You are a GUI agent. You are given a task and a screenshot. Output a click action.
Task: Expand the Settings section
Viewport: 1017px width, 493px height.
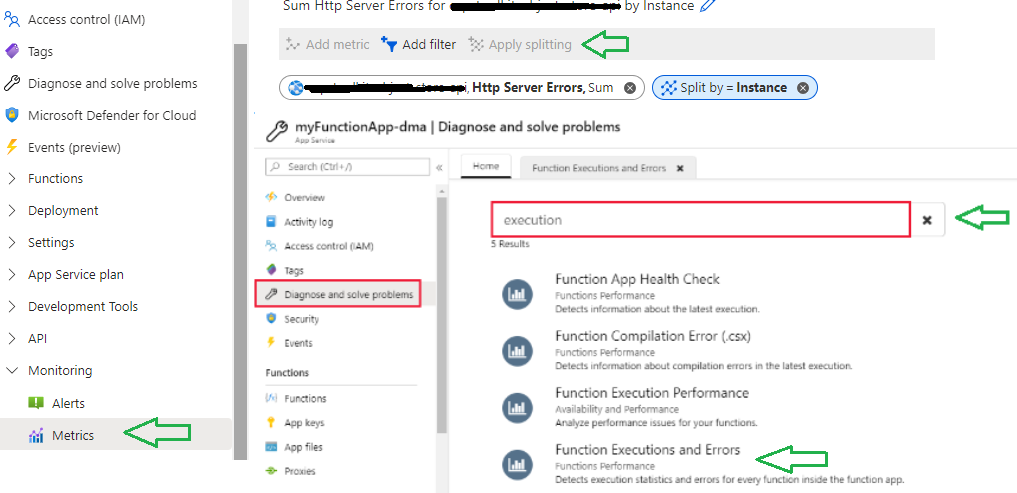tap(12, 243)
